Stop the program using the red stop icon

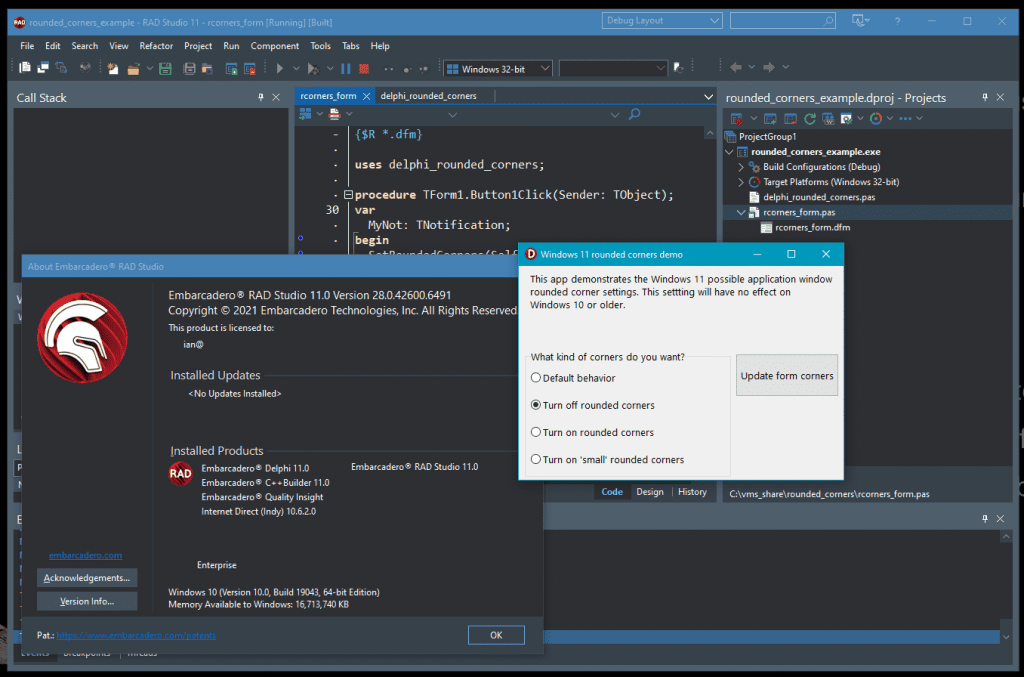point(364,68)
